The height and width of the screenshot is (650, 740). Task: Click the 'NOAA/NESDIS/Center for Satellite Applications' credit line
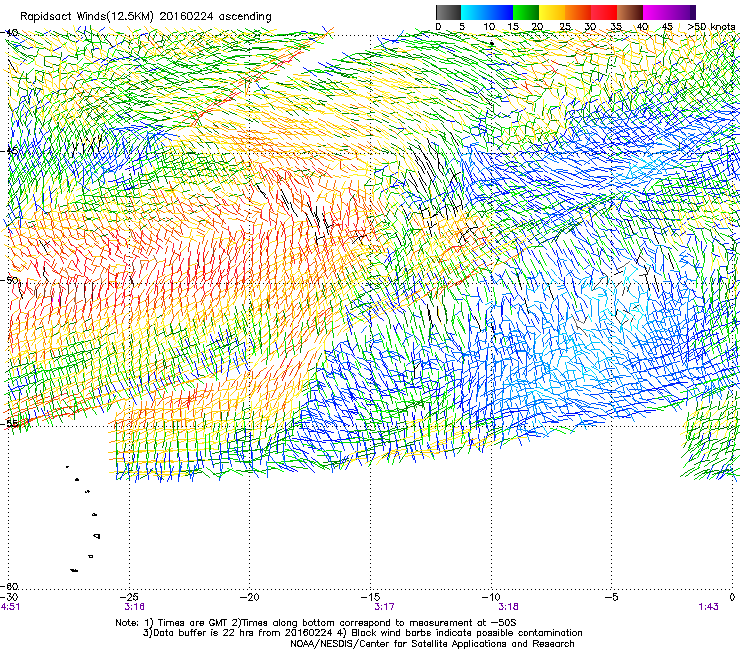[432, 644]
